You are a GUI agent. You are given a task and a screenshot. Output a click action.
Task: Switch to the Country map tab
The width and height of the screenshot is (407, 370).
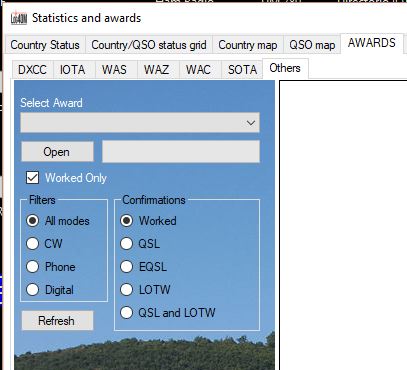248,45
